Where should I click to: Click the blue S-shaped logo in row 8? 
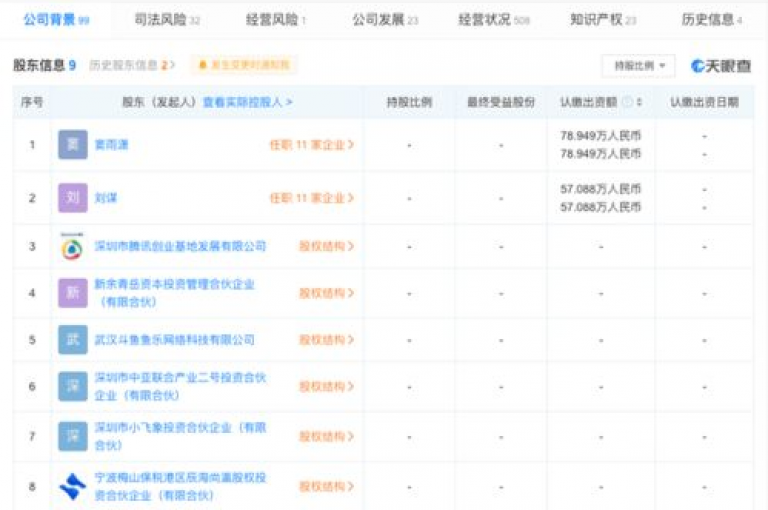(x=72, y=486)
